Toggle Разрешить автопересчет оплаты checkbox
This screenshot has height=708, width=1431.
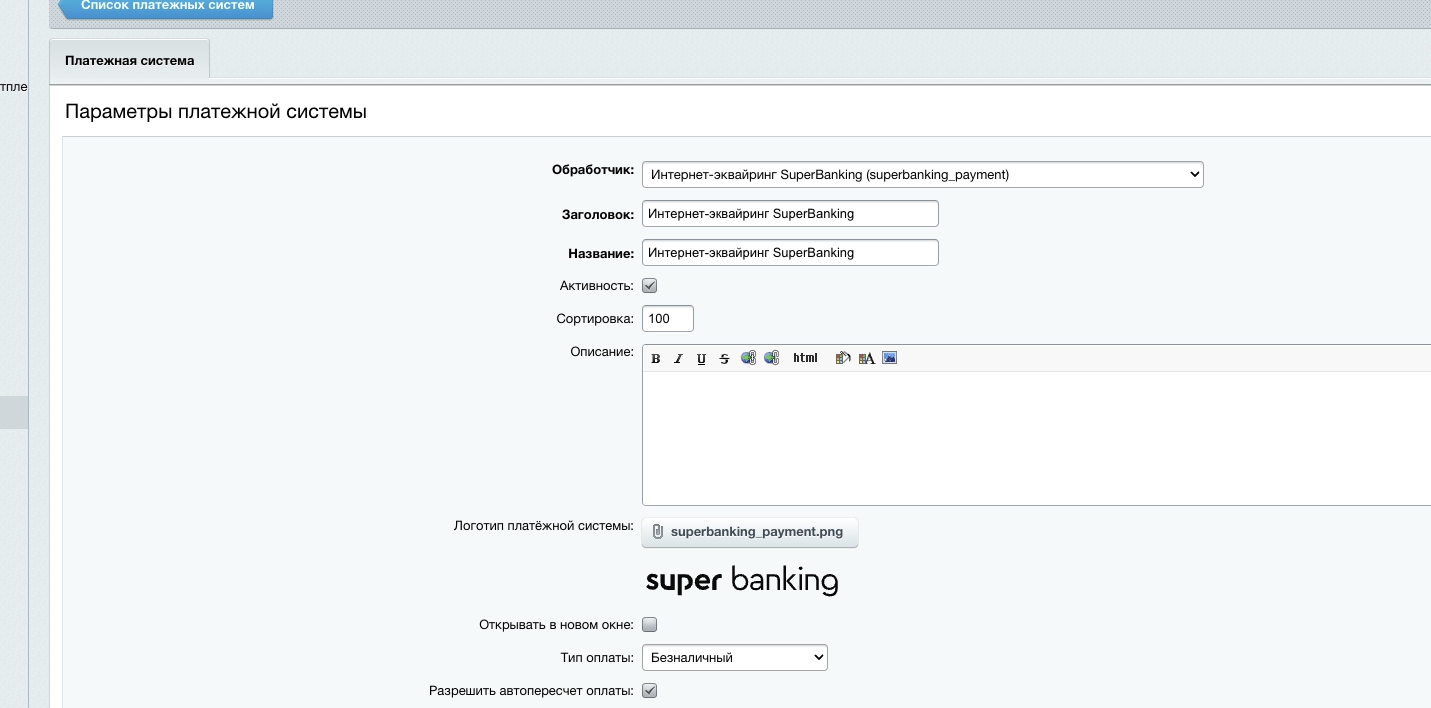(650, 691)
